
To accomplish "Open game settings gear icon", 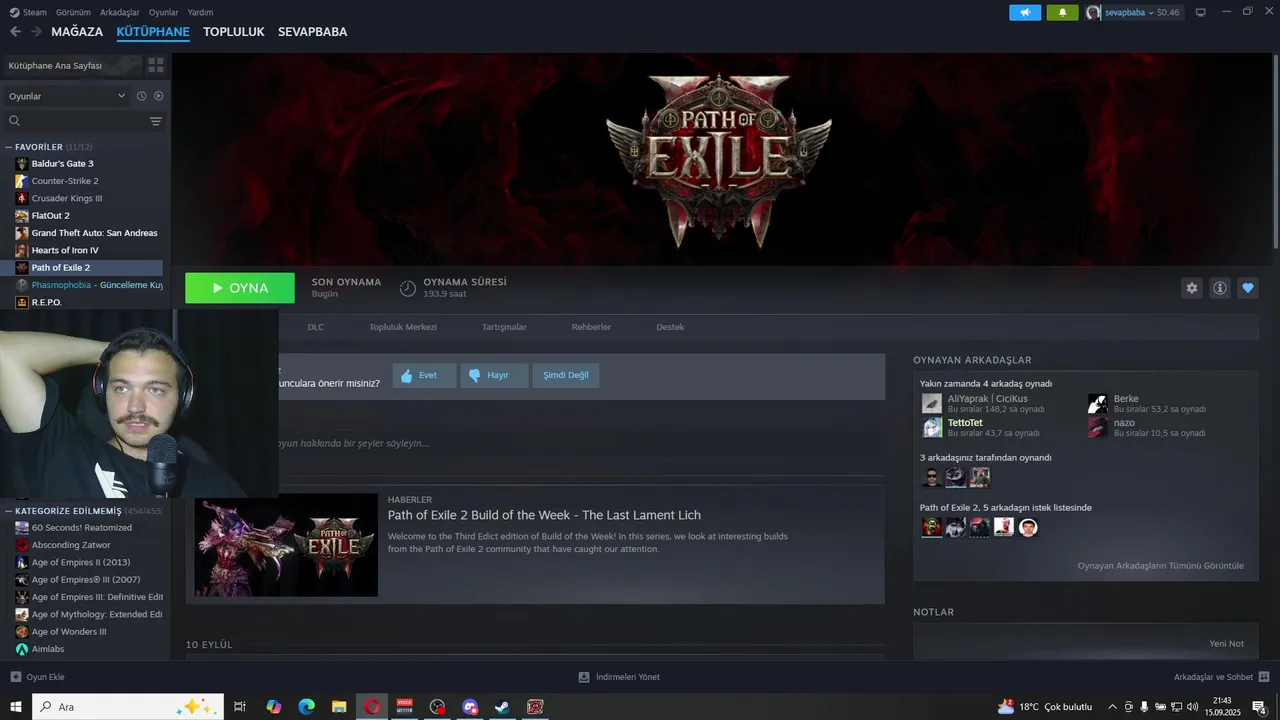I will [1192, 288].
